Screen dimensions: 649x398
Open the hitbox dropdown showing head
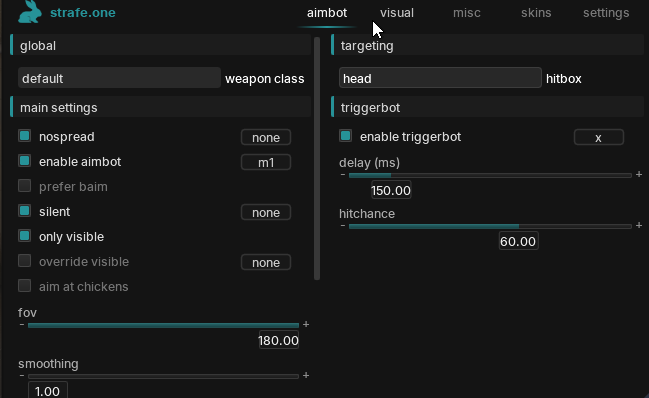[x=440, y=78]
